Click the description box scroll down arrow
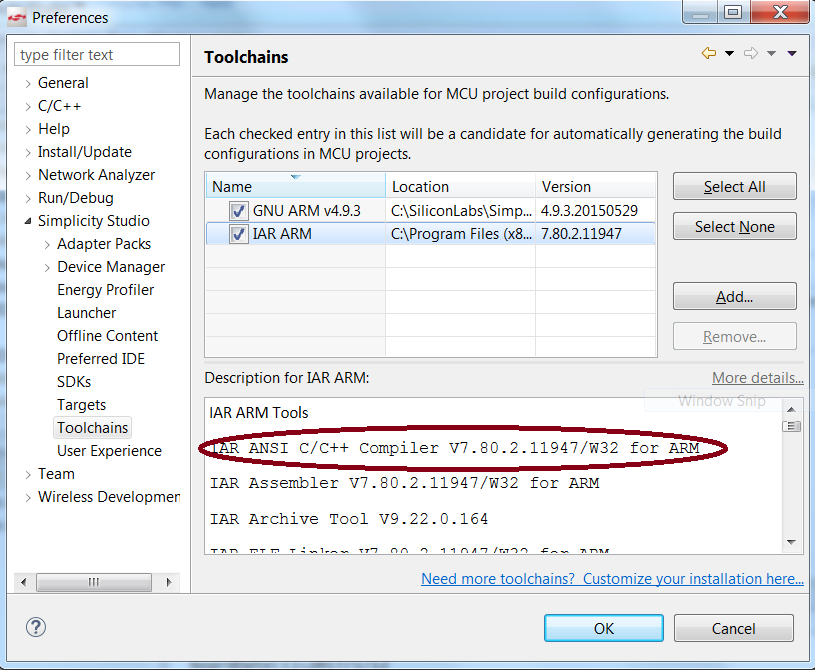Screen dimensions: 815x670 (792, 542)
